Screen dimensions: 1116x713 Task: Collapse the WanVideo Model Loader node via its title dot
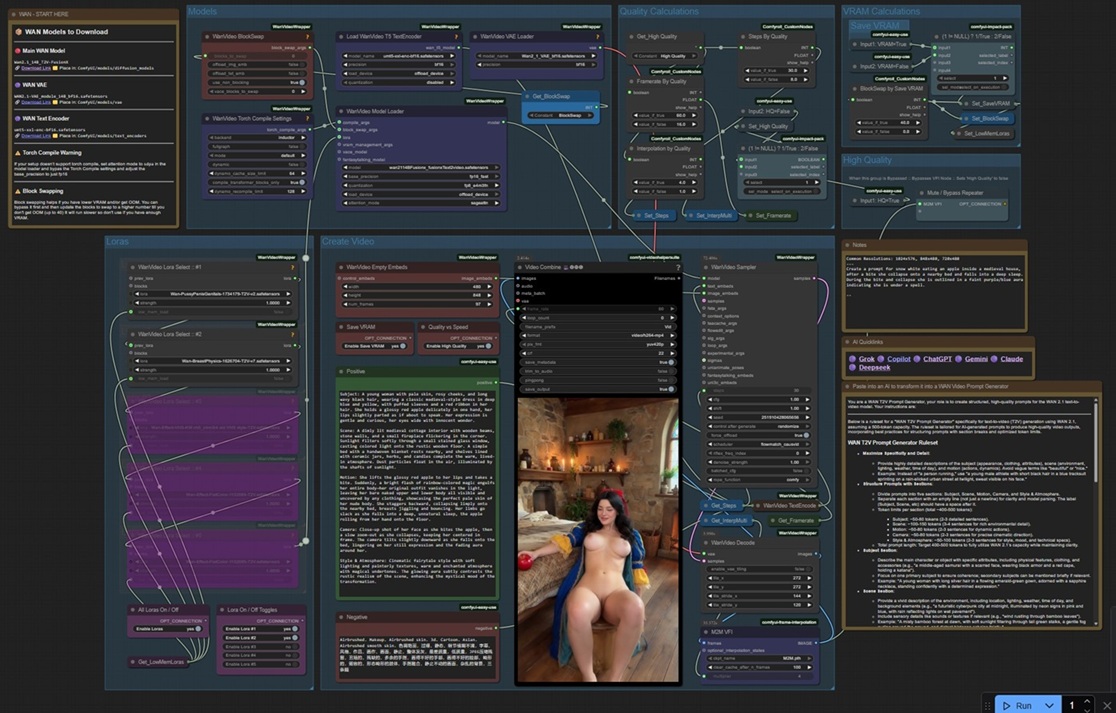click(x=342, y=111)
